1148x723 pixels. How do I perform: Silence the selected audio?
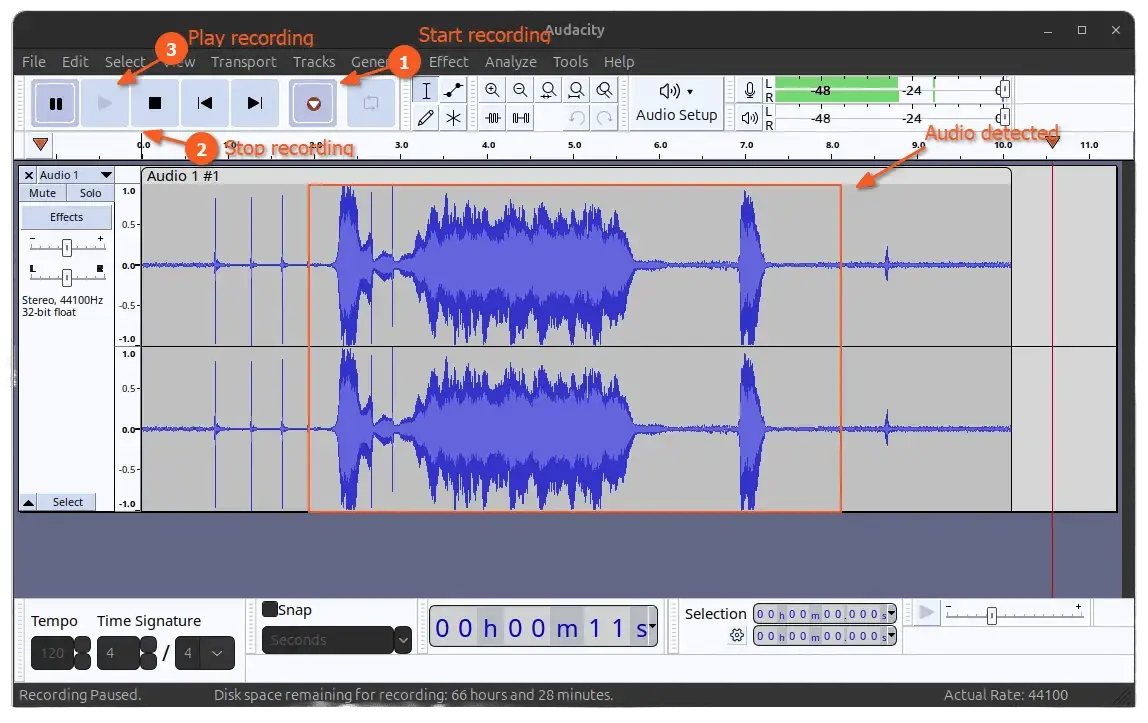point(519,118)
